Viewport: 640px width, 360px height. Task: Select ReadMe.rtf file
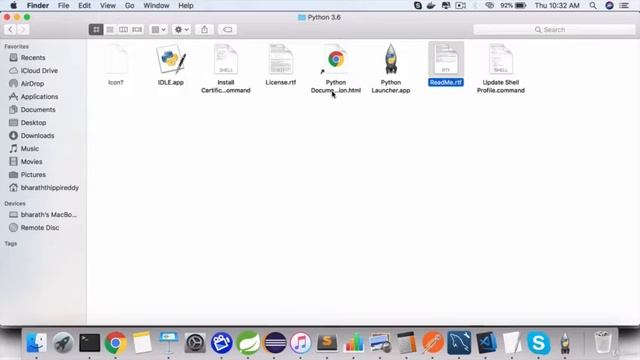446,60
